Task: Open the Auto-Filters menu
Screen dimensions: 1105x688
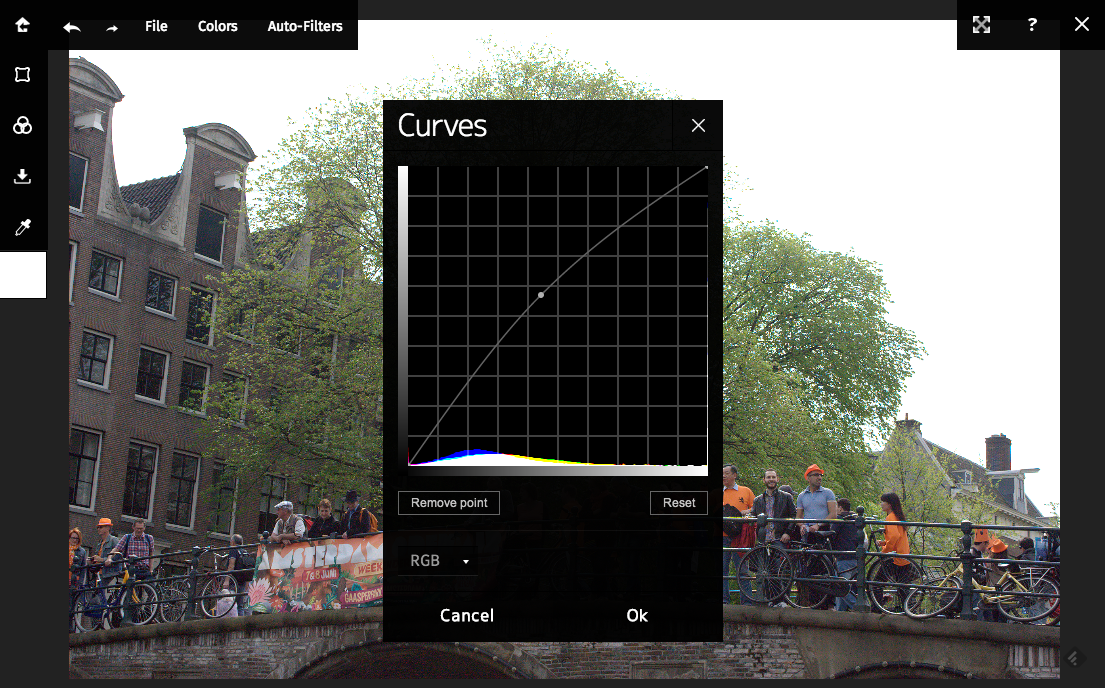Action: click(305, 26)
